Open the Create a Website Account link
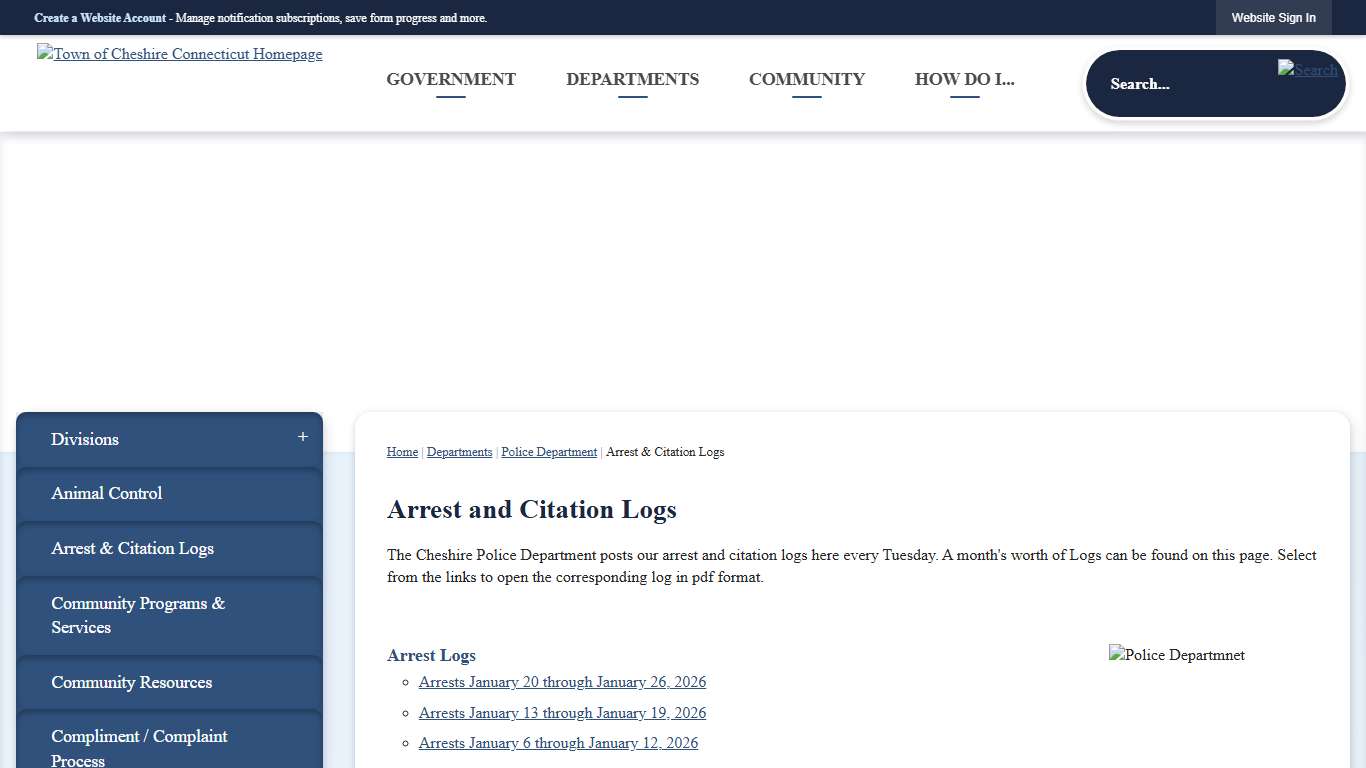Screen dimensions: 1366x768 click(99, 17)
